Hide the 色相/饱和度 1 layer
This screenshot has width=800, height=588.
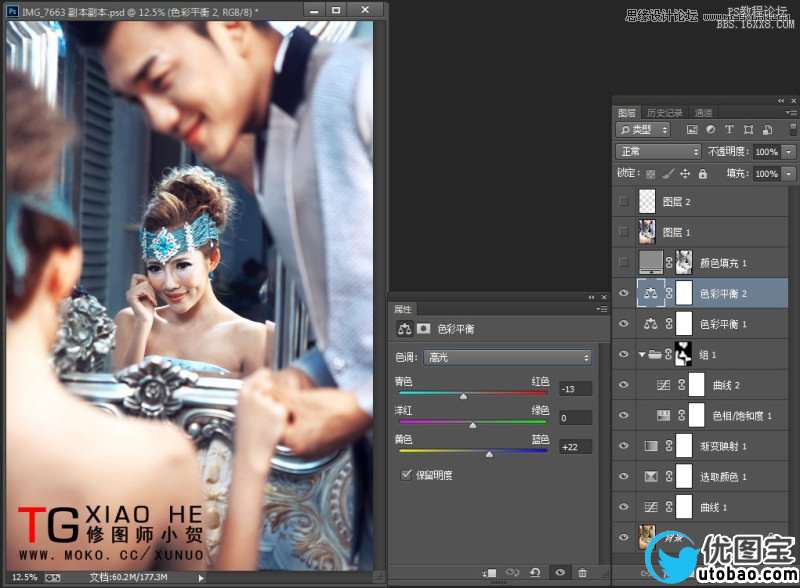pos(623,415)
